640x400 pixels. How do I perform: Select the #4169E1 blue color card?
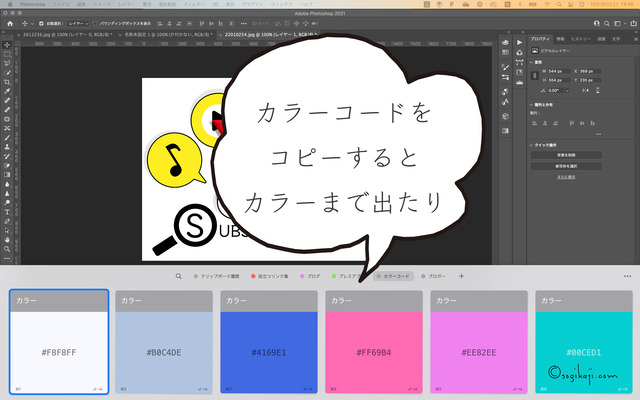click(269, 342)
